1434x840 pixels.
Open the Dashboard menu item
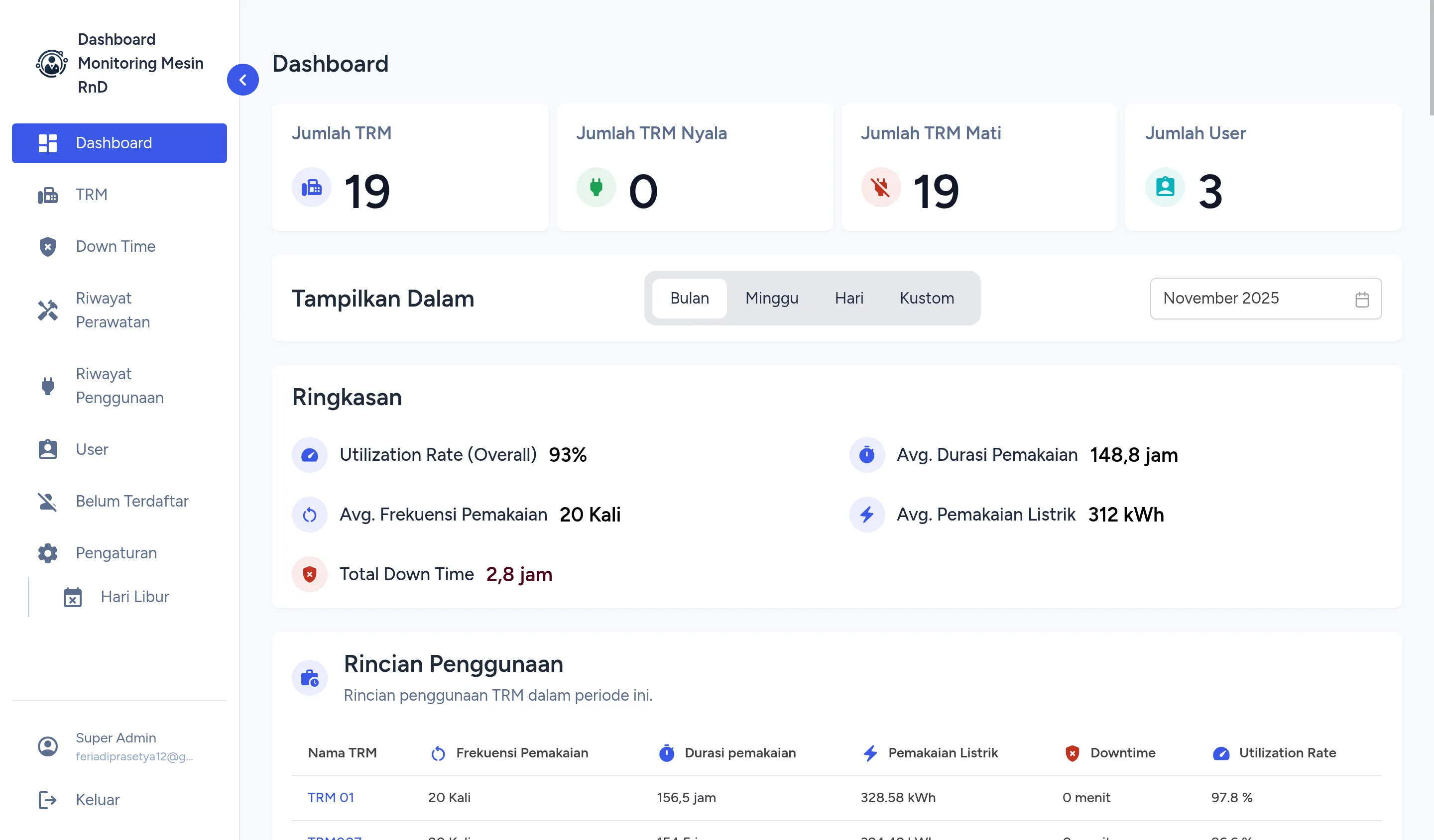(x=119, y=143)
